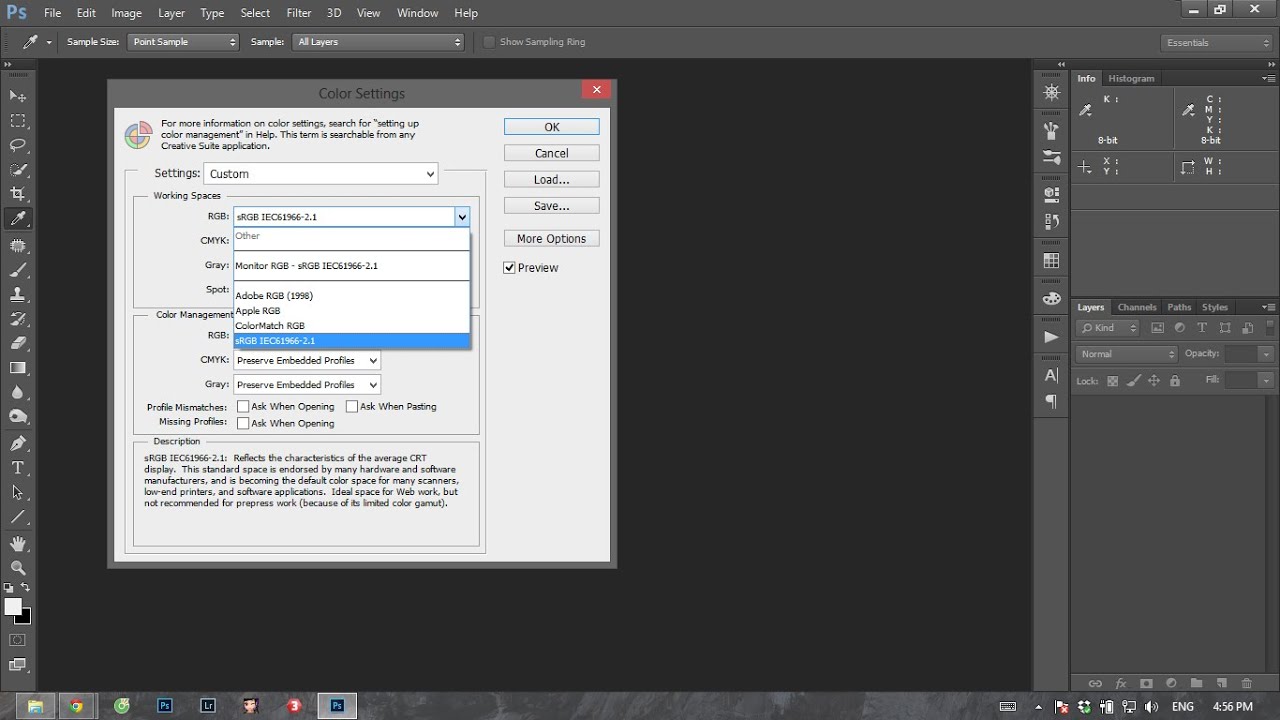Select the Spot Healing Brush tool
Image resolution: width=1280 pixels, height=720 pixels.
18,245
